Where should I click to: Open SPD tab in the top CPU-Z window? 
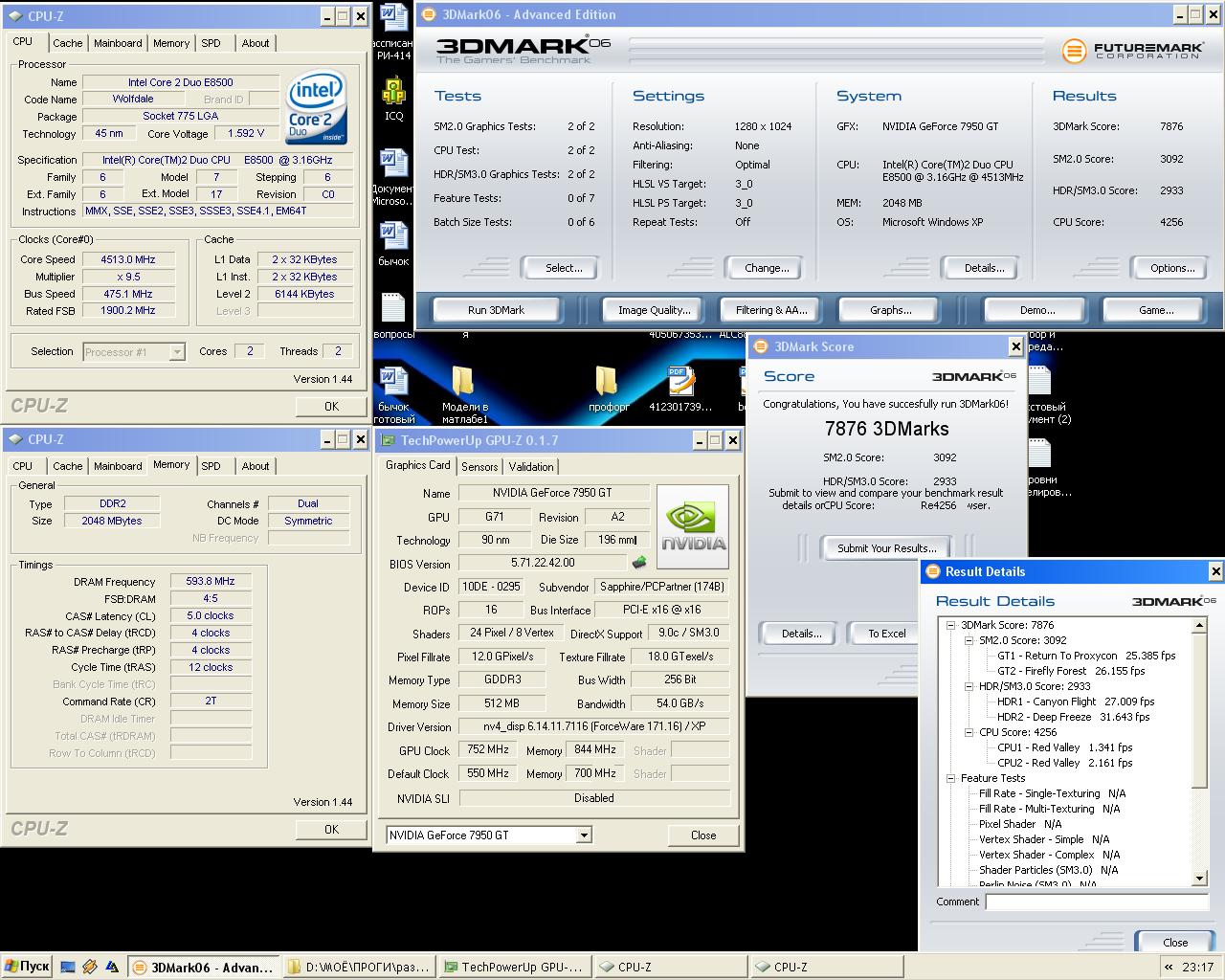click(x=212, y=43)
